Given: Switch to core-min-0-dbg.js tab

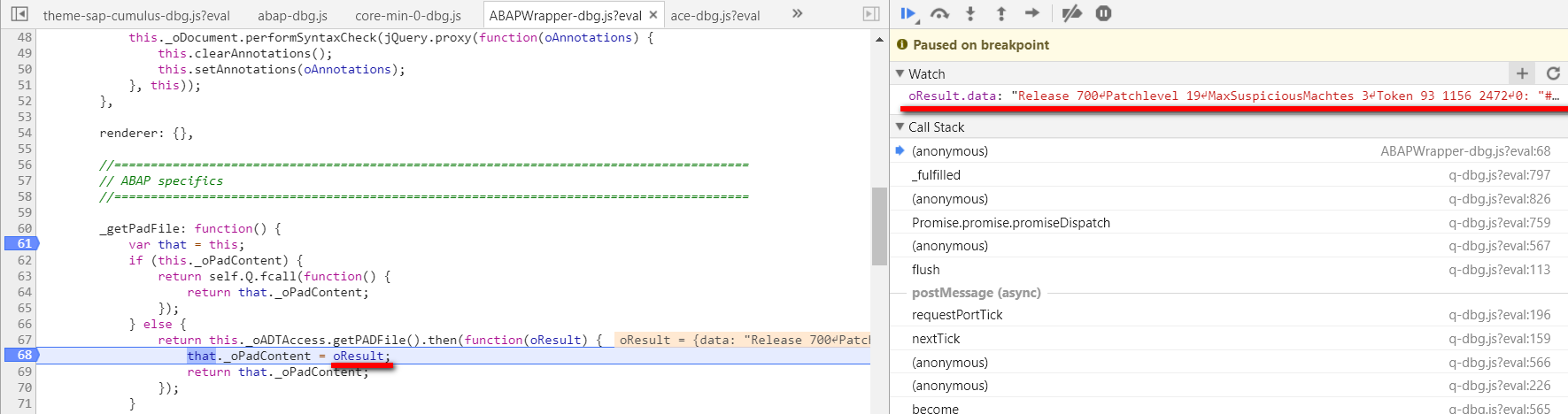Looking at the screenshot, I should click(408, 15).
